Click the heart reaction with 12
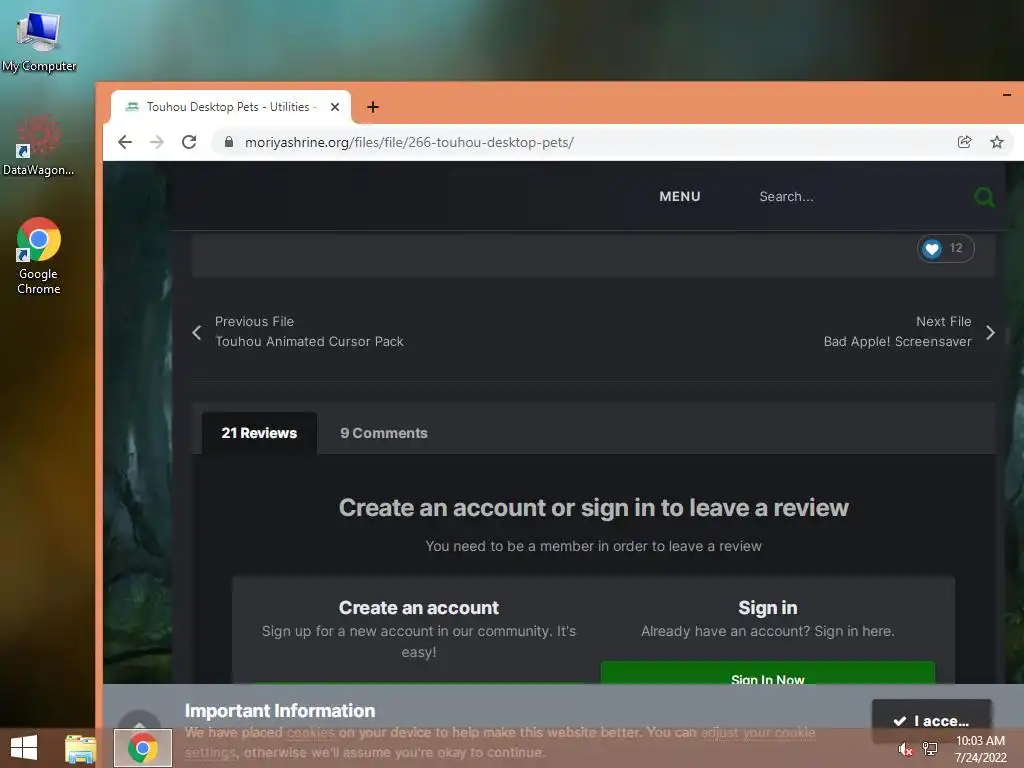This screenshot has height=768, width=1024. click(x=946, y=248)
